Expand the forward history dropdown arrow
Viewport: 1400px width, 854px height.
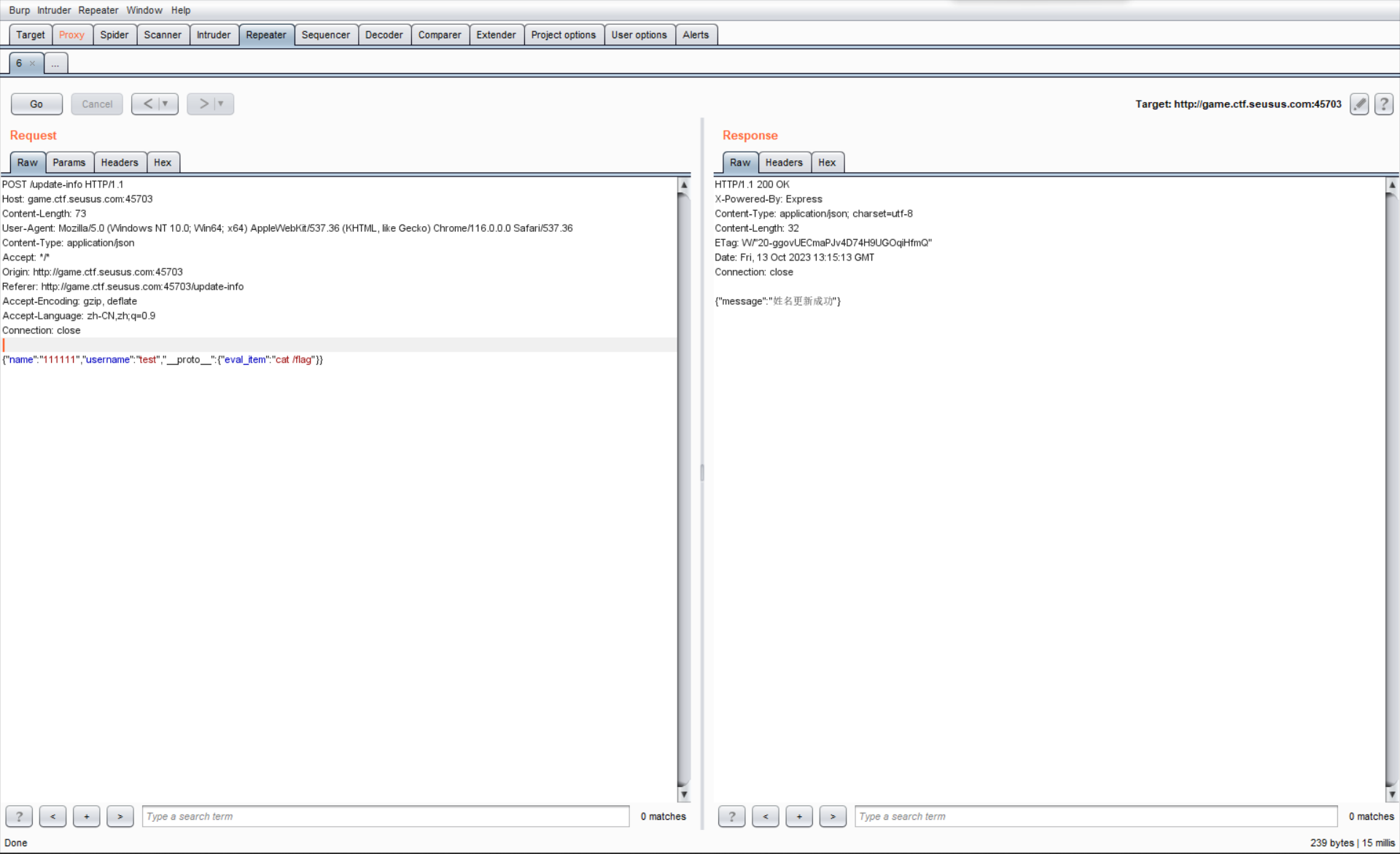click(x=221, y=104)
